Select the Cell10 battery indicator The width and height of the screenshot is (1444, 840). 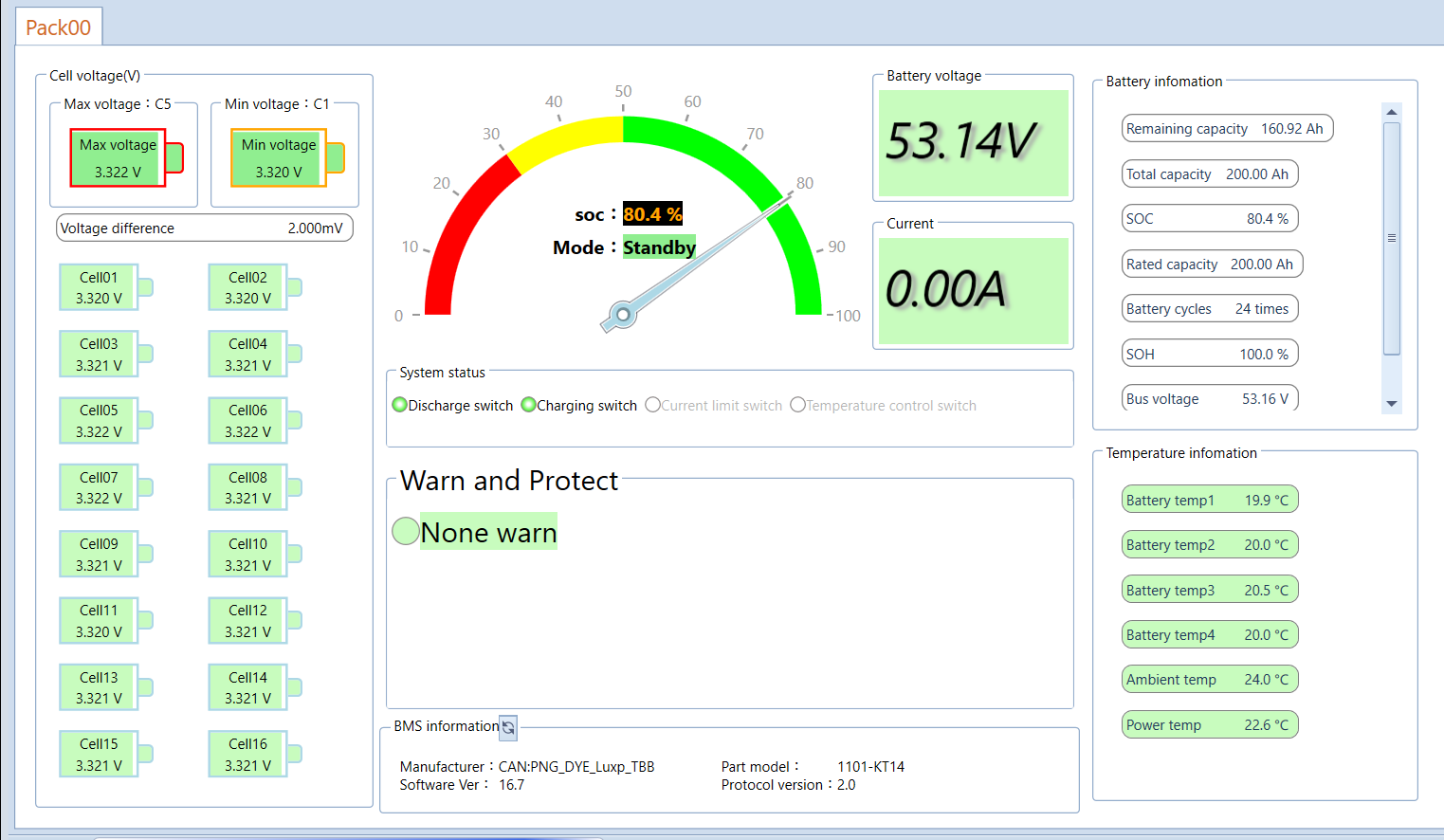pyautogui.click(x=254, y=554)
